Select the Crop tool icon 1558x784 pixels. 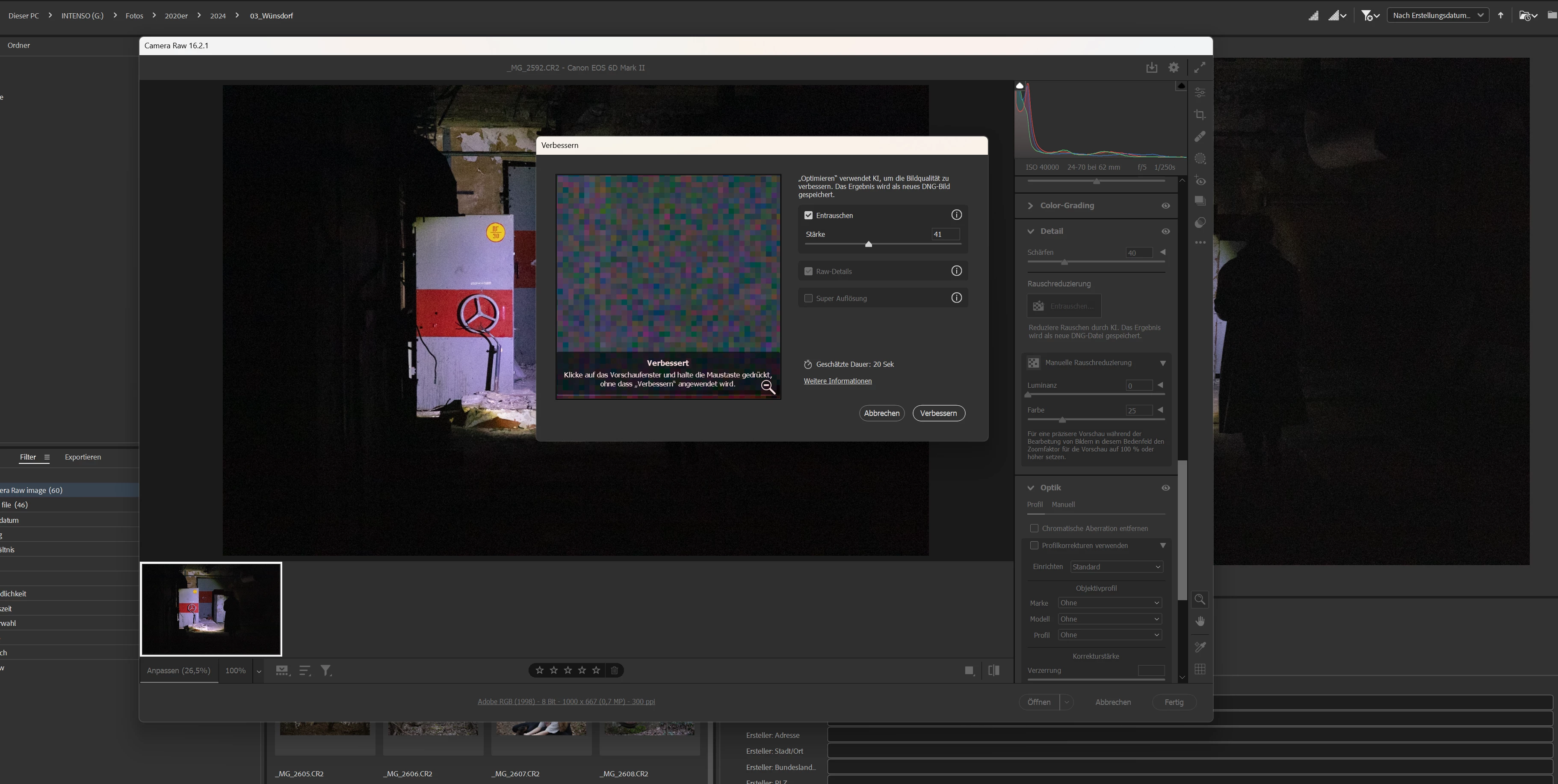point(1200,114)
